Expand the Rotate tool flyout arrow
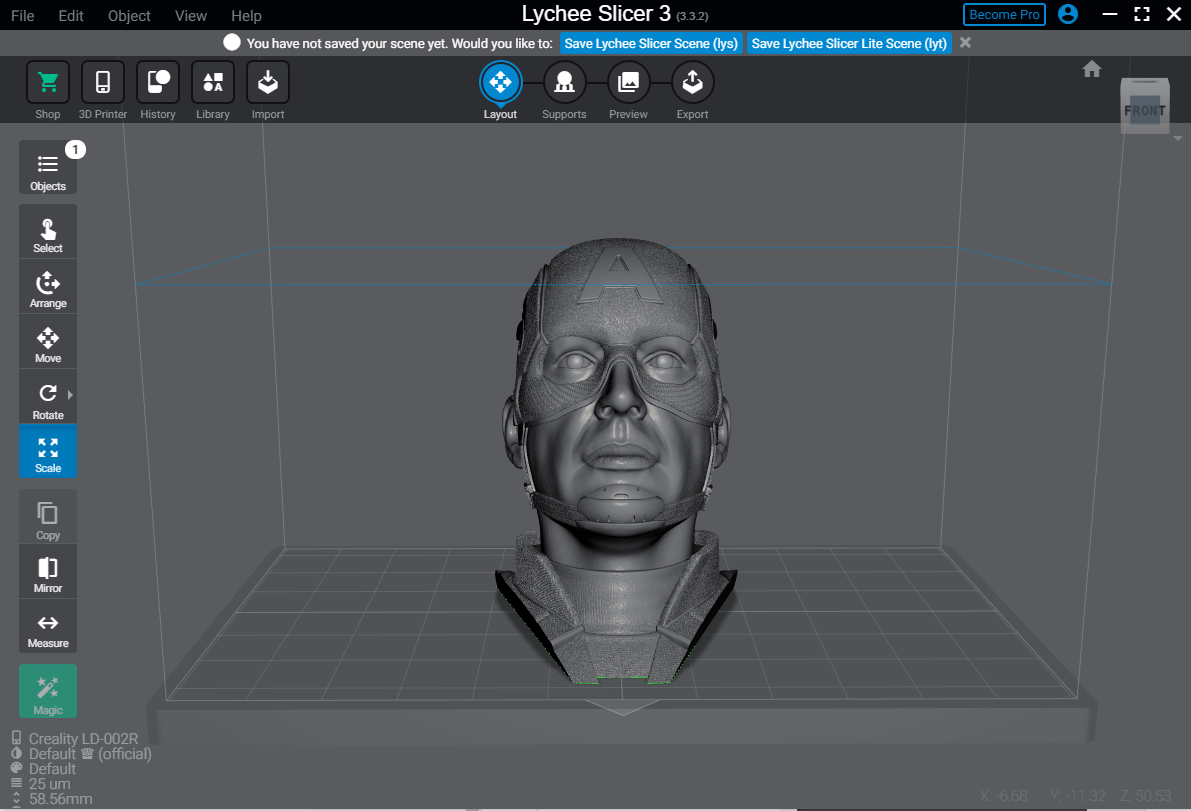 point(70,395)
